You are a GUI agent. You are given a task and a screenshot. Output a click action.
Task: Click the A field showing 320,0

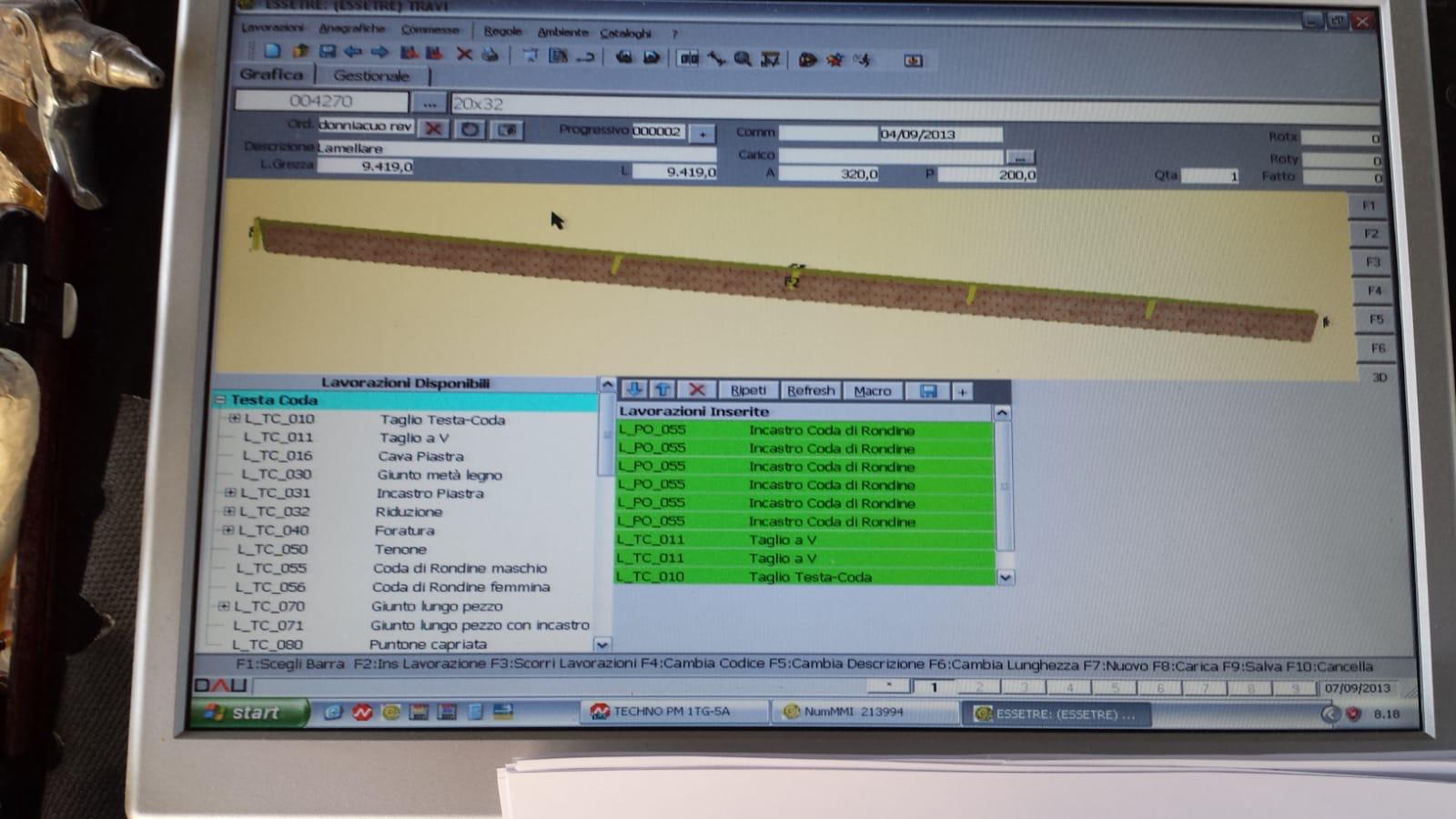829,173
